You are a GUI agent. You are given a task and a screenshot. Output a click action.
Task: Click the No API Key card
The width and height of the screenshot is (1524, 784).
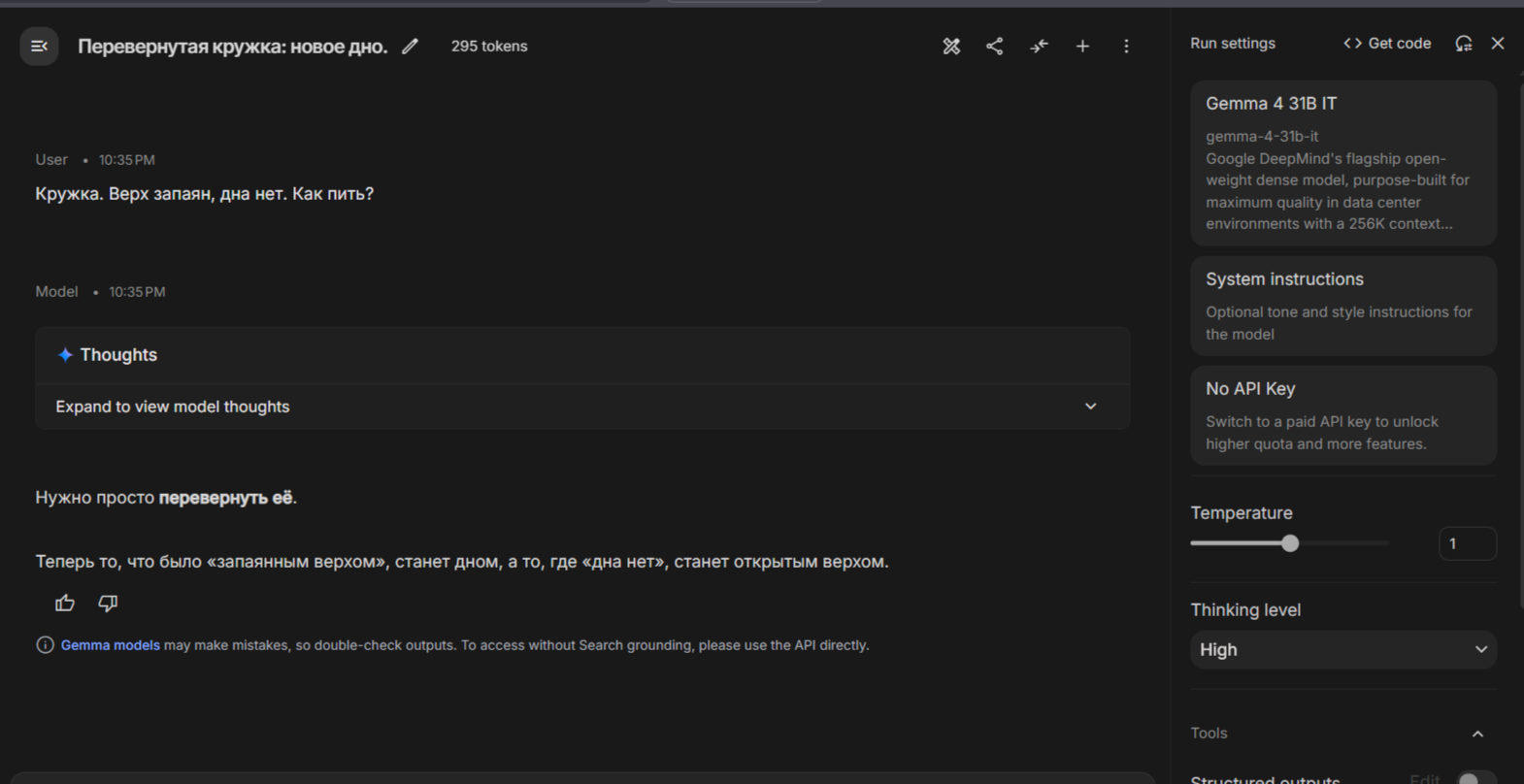point(1343,415)
